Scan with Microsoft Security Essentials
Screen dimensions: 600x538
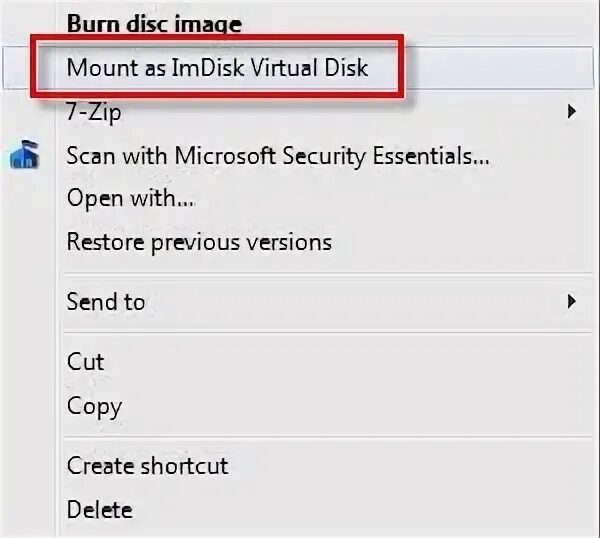click(278, 155)
